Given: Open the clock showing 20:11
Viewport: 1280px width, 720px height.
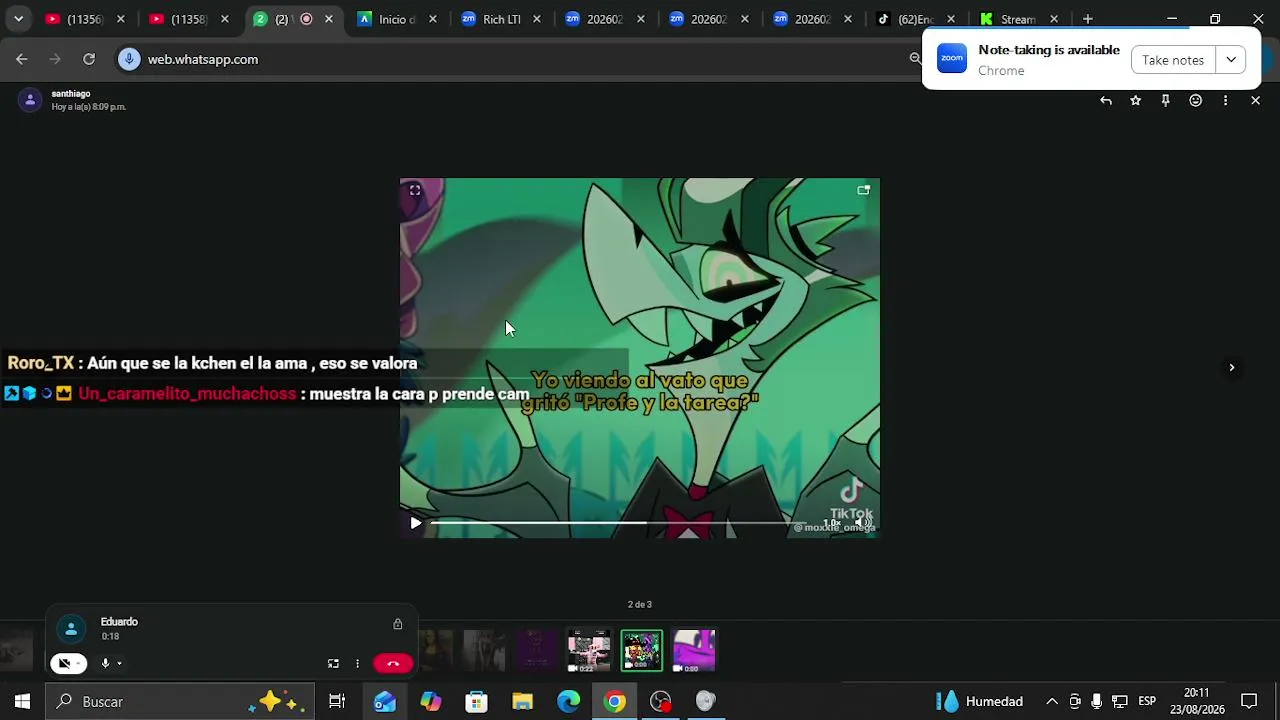Looking at the screenshot, I should tap(1197, 701).
